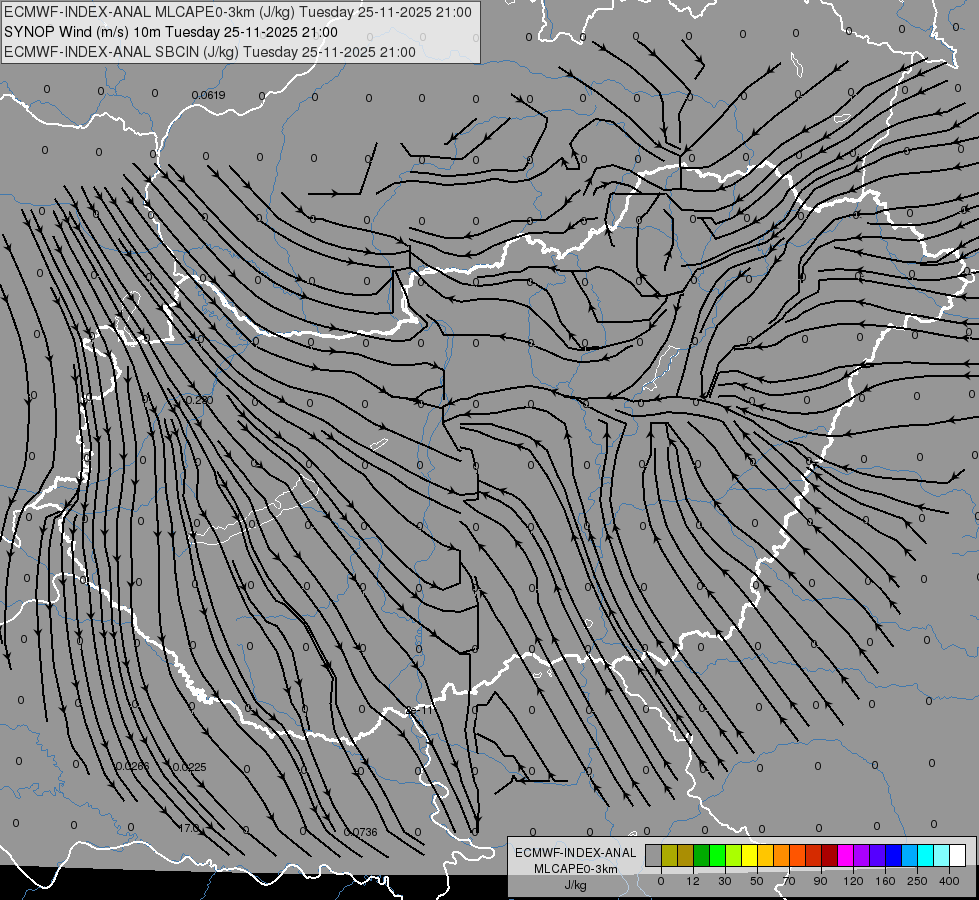
Task: Pick the magenta legend swatch
Action: pyautogui.click(x=846, y=855)
